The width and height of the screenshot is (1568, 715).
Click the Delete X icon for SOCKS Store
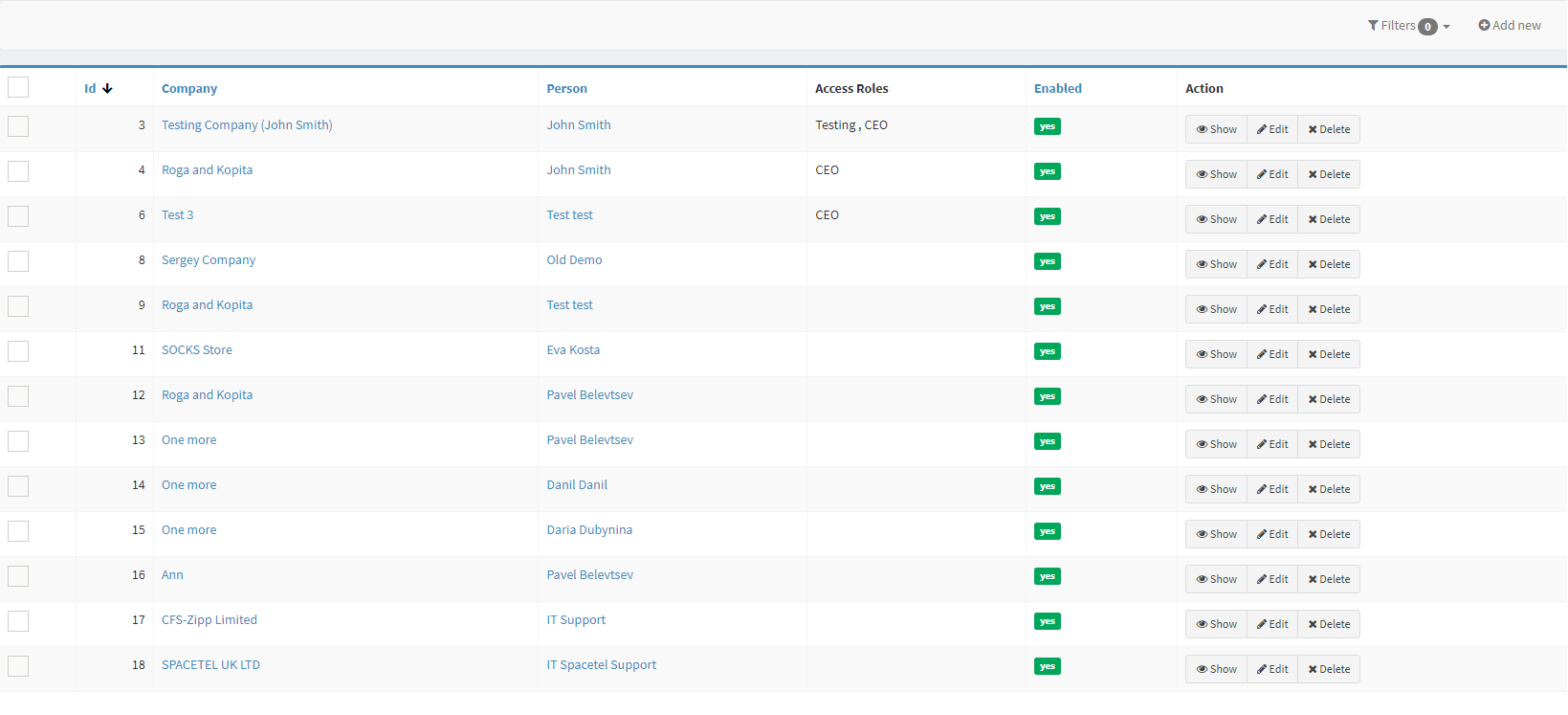[x=1313, y=354]
